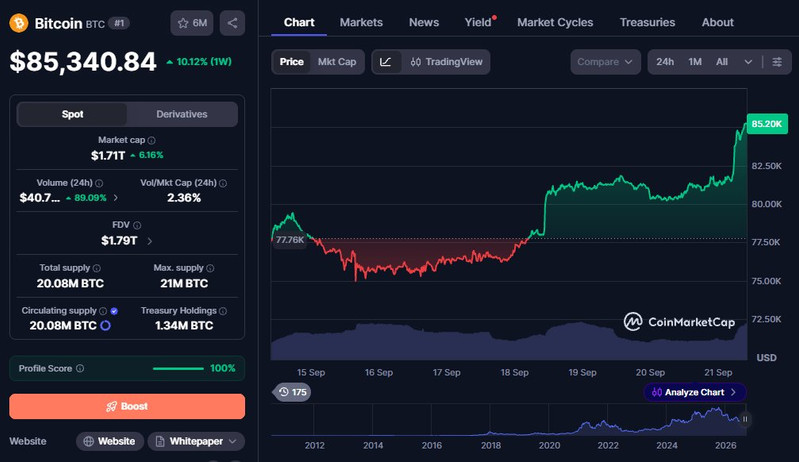Click $1.79T FDV value
The width and height of the screenshot is (799, 462).
click(x=119, y=240)
